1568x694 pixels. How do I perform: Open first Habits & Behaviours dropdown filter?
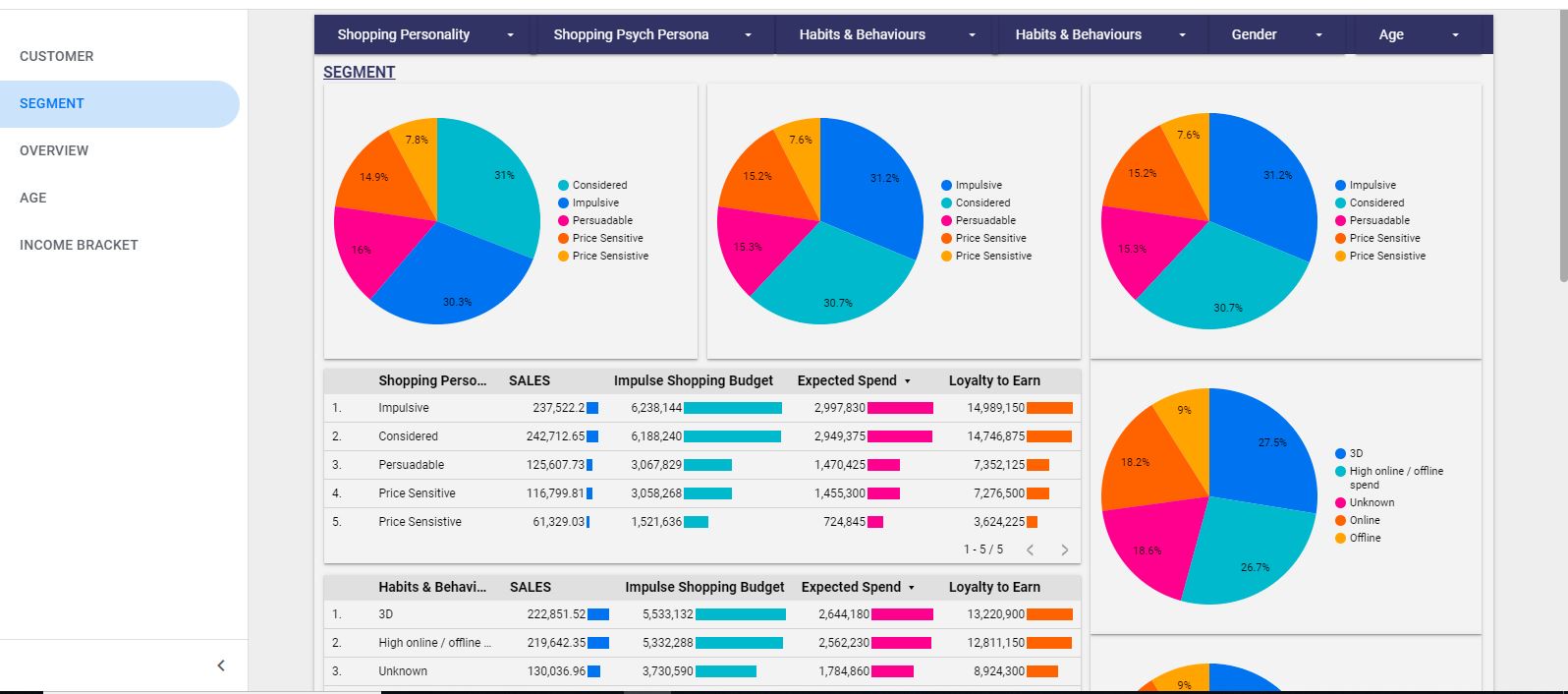pyautogui.click(x=887, y=34)
